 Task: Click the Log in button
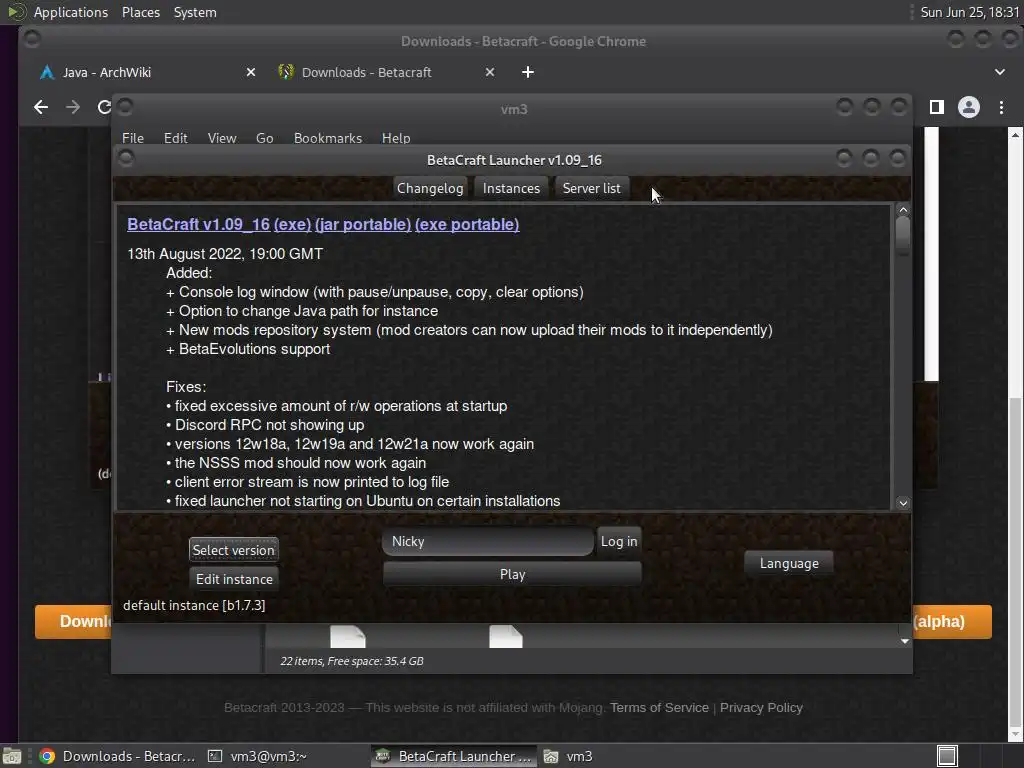(x=618, y=541)
